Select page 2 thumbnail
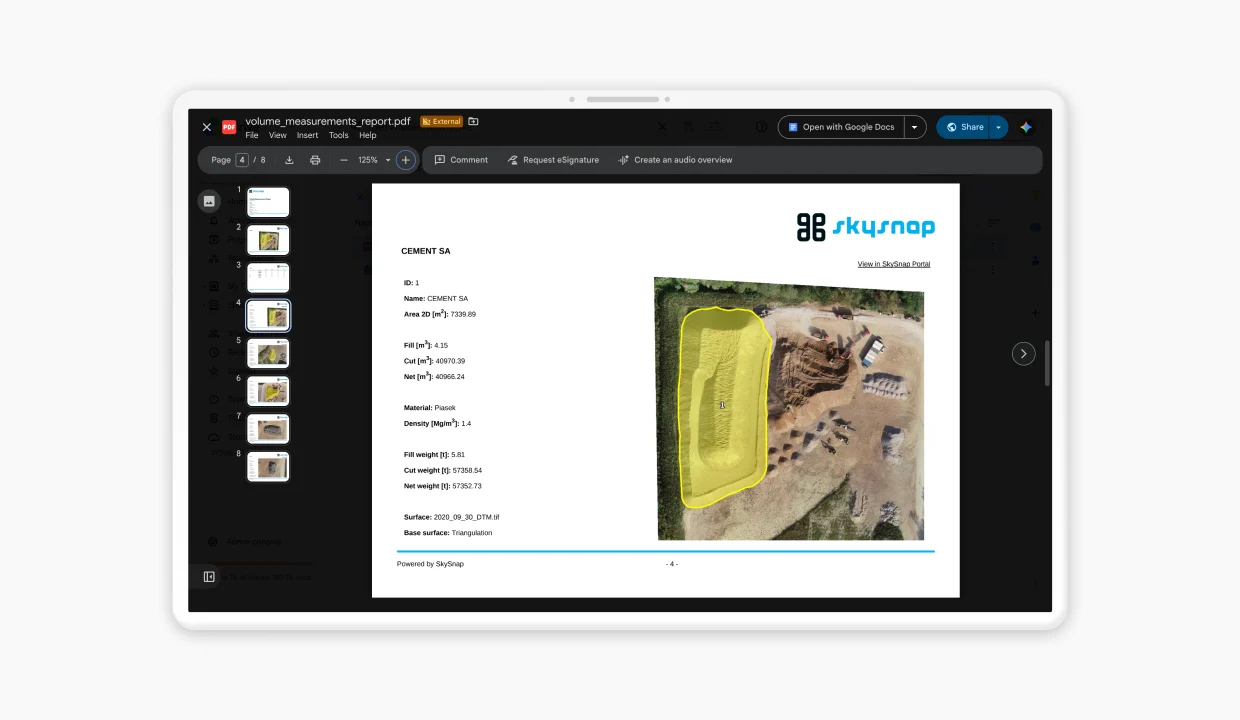 (268, 240)
